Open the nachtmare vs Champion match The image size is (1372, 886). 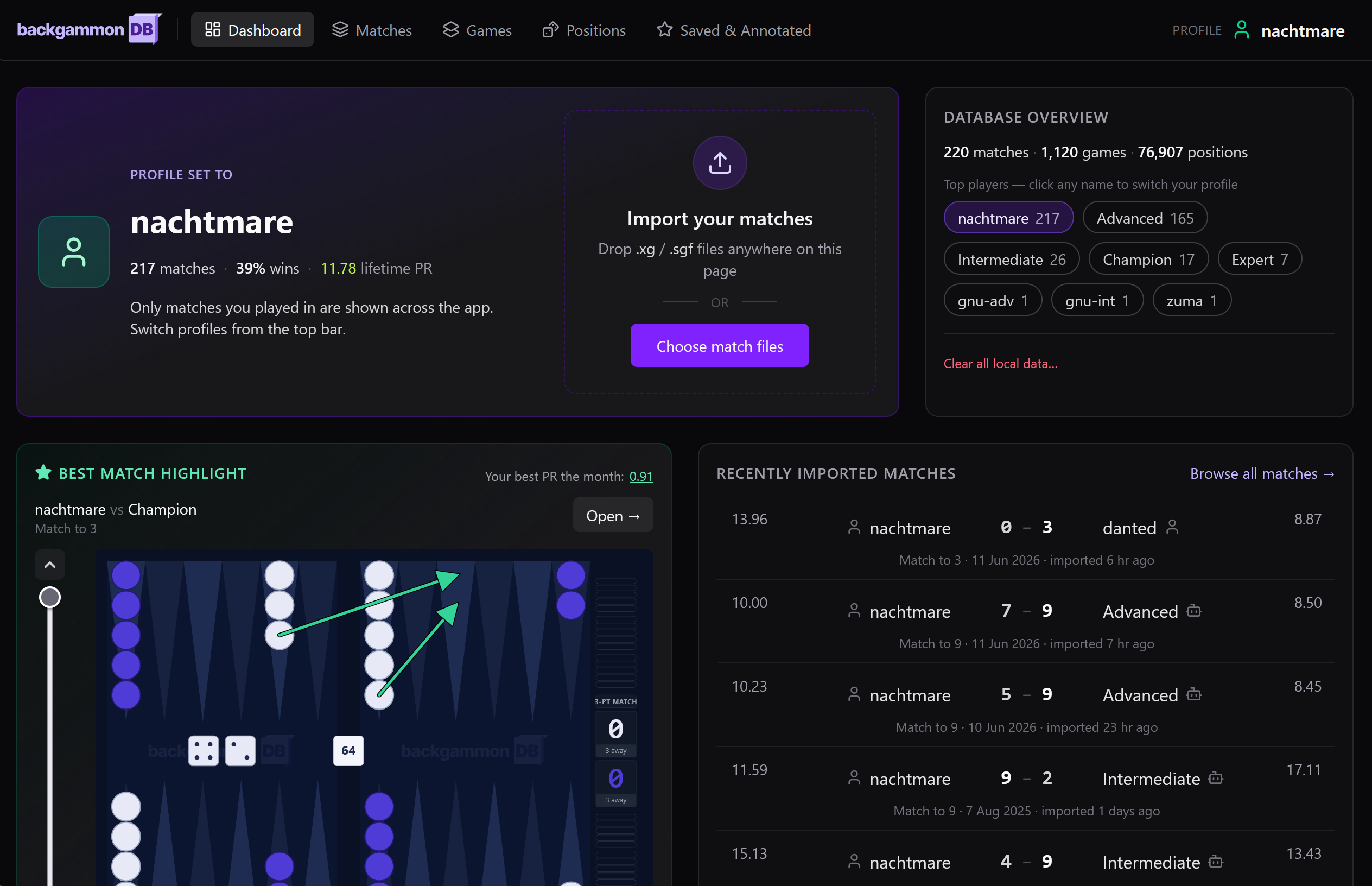(612, 516)
